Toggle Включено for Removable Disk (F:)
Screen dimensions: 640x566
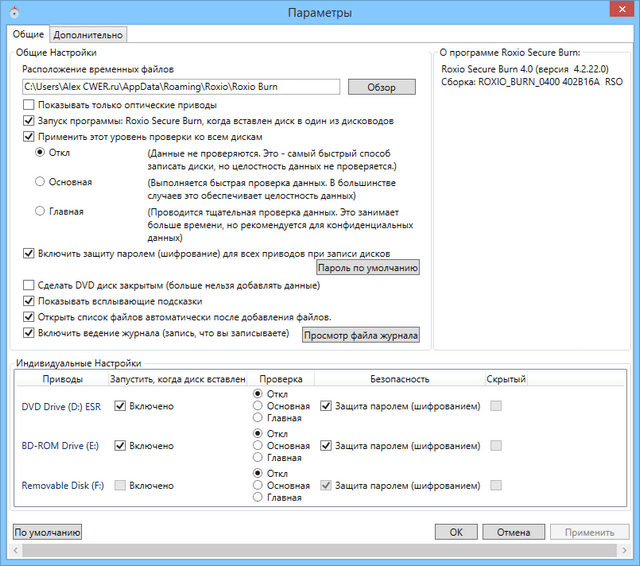tap(120, 485)
